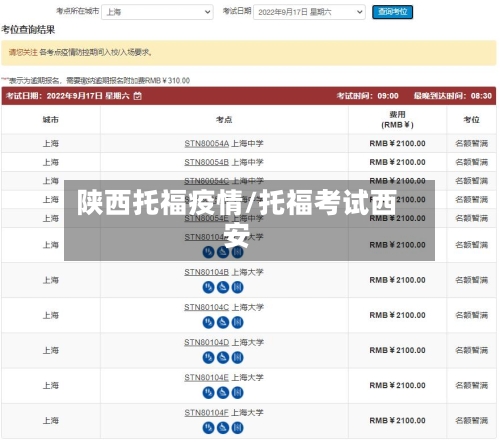Click the 上海 city cell in the STN80104F row

51,421
